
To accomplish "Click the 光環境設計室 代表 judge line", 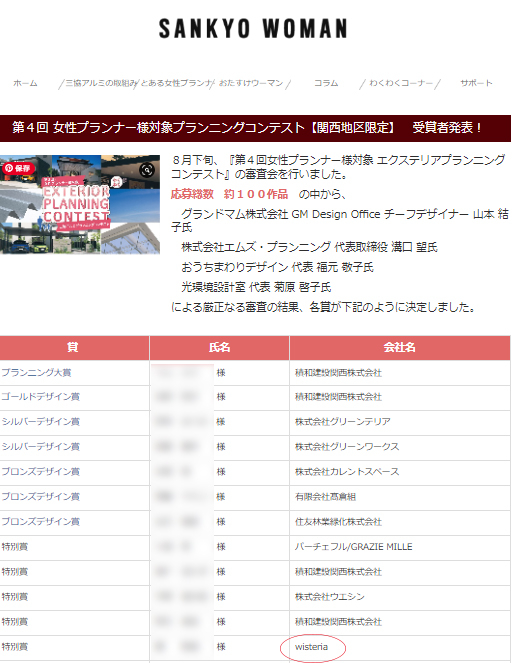I will click(256, 287).
